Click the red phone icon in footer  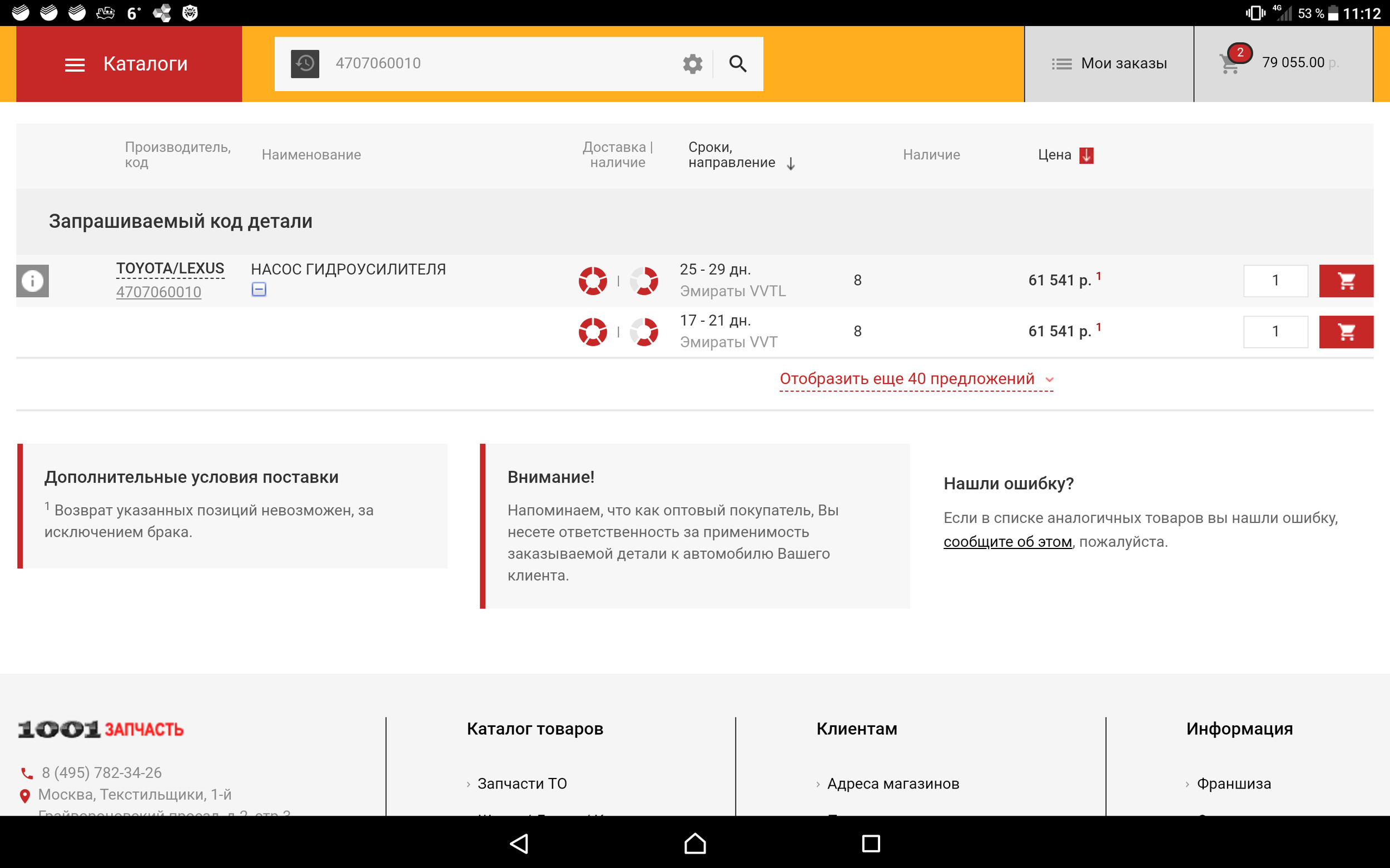[27, 774]
